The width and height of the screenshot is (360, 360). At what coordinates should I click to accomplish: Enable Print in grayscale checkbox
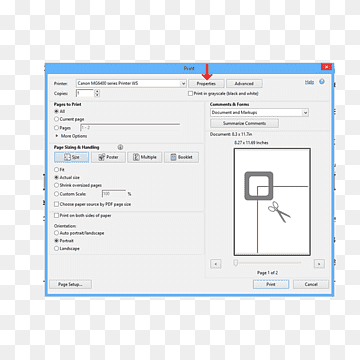tap(191, 94)
